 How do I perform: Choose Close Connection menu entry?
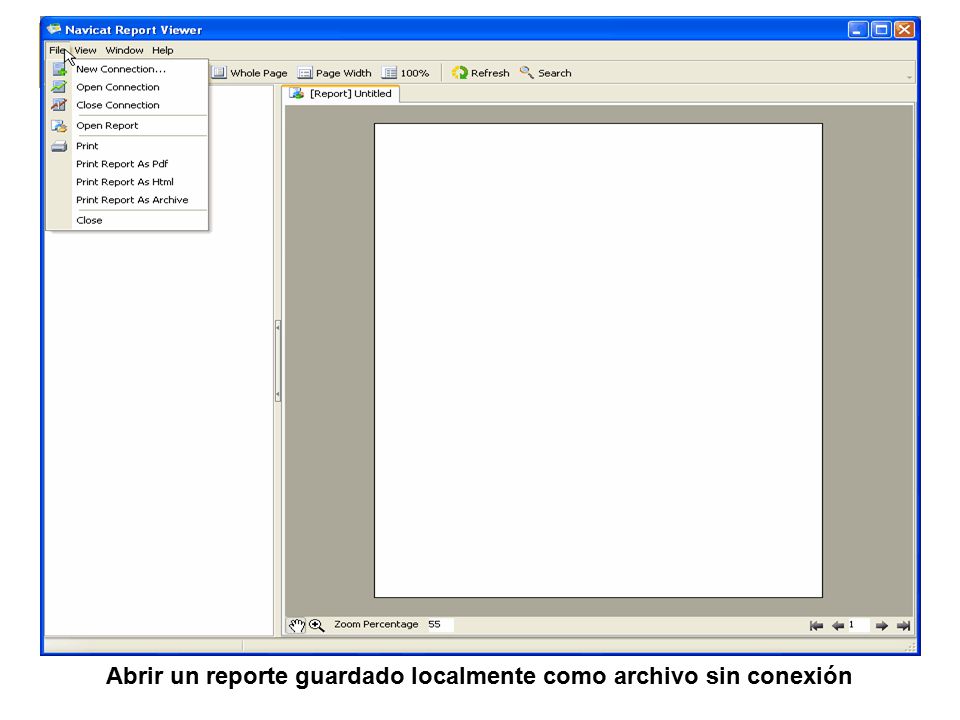coord(127,105)
